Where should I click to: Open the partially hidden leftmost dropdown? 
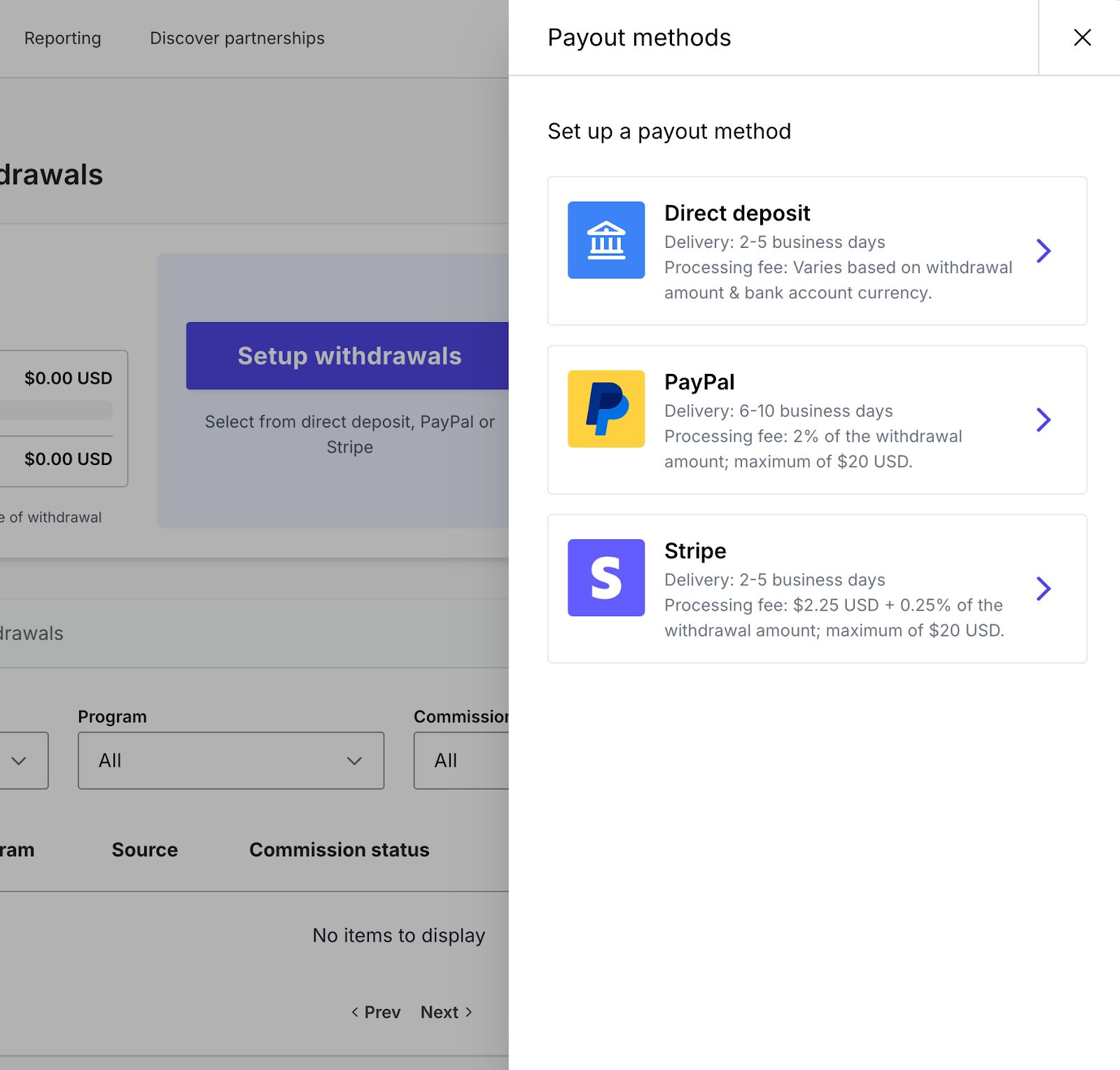pos(21,760)
